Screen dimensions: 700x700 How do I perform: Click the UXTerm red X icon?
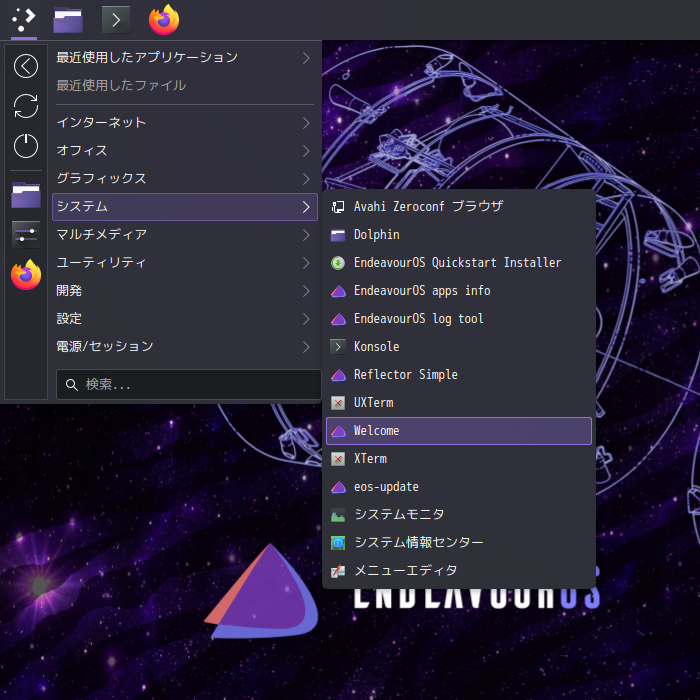tap(338, 403)
